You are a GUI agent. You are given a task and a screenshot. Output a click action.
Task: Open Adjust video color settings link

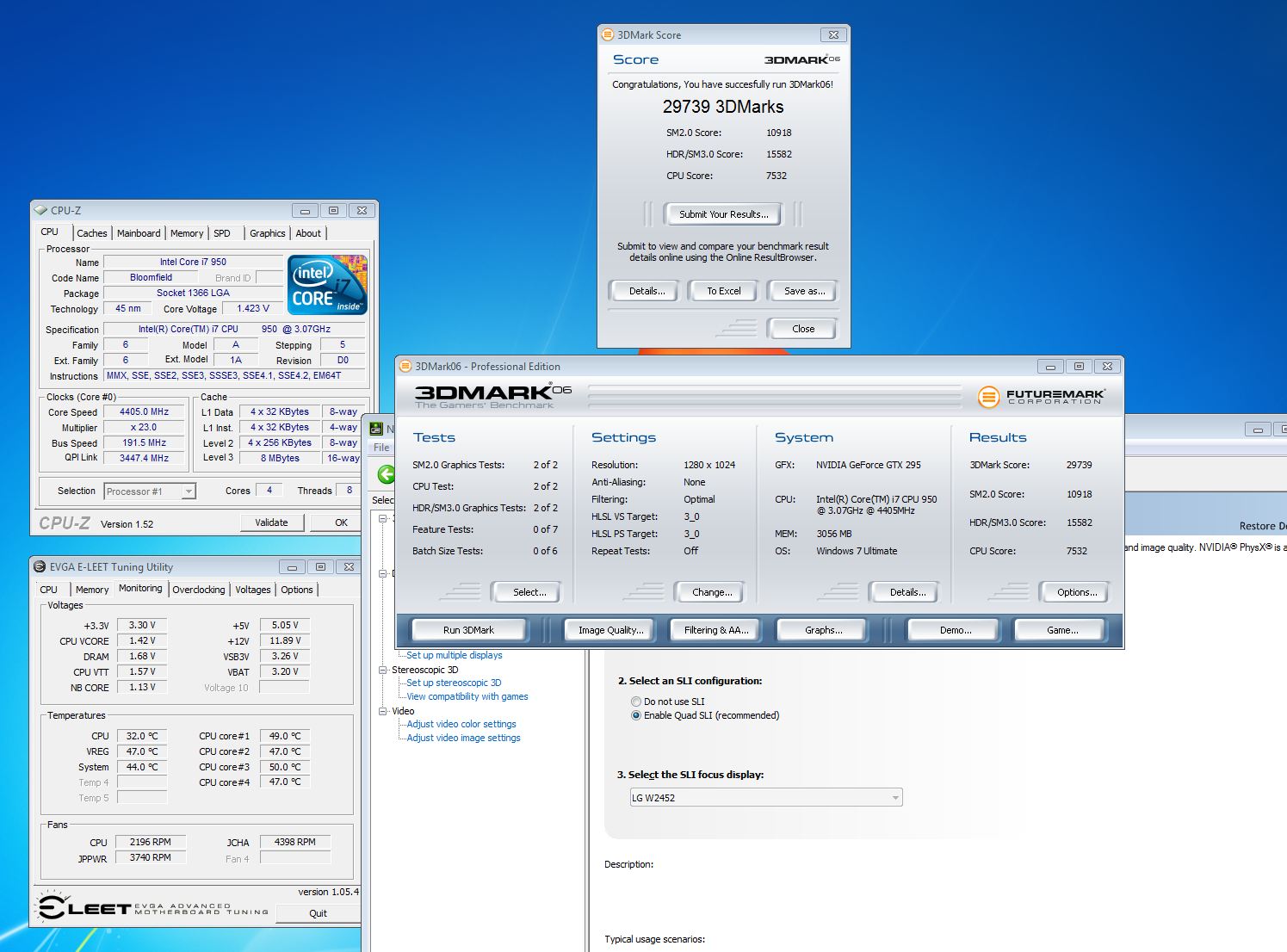pyautogui.click(x=461, y=724)
